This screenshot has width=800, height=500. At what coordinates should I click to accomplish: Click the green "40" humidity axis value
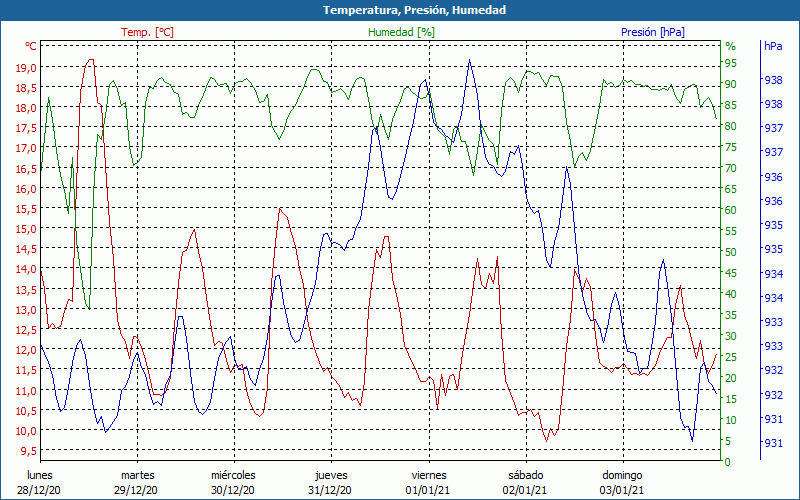[731, 294]
